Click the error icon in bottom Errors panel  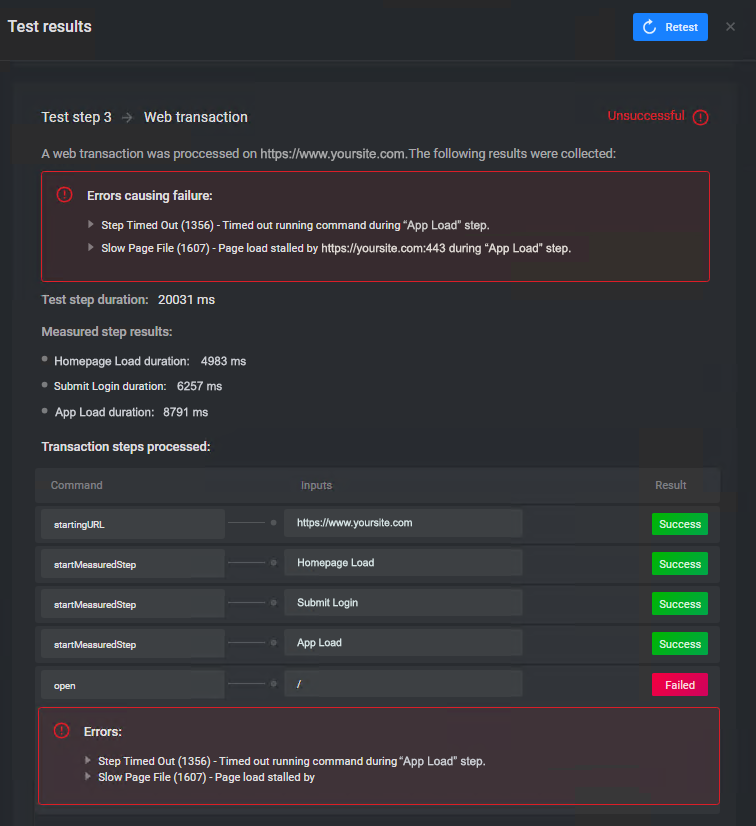coord(62,732)
